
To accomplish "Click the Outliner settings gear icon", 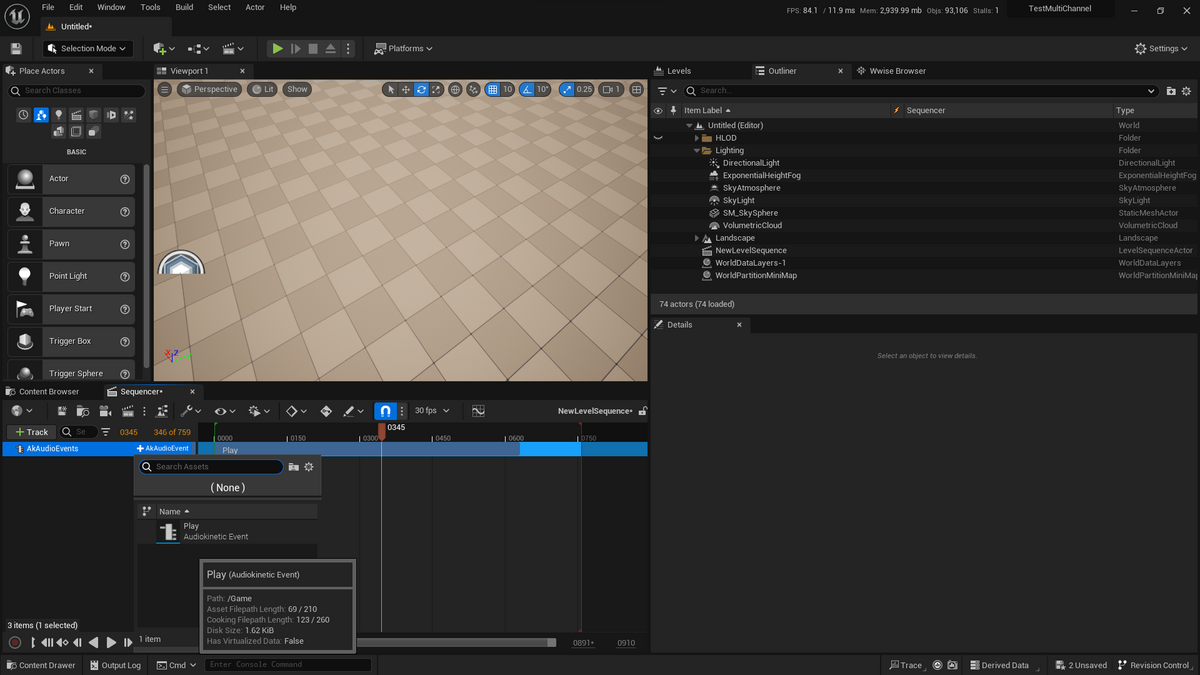I will click(1187, 91).
